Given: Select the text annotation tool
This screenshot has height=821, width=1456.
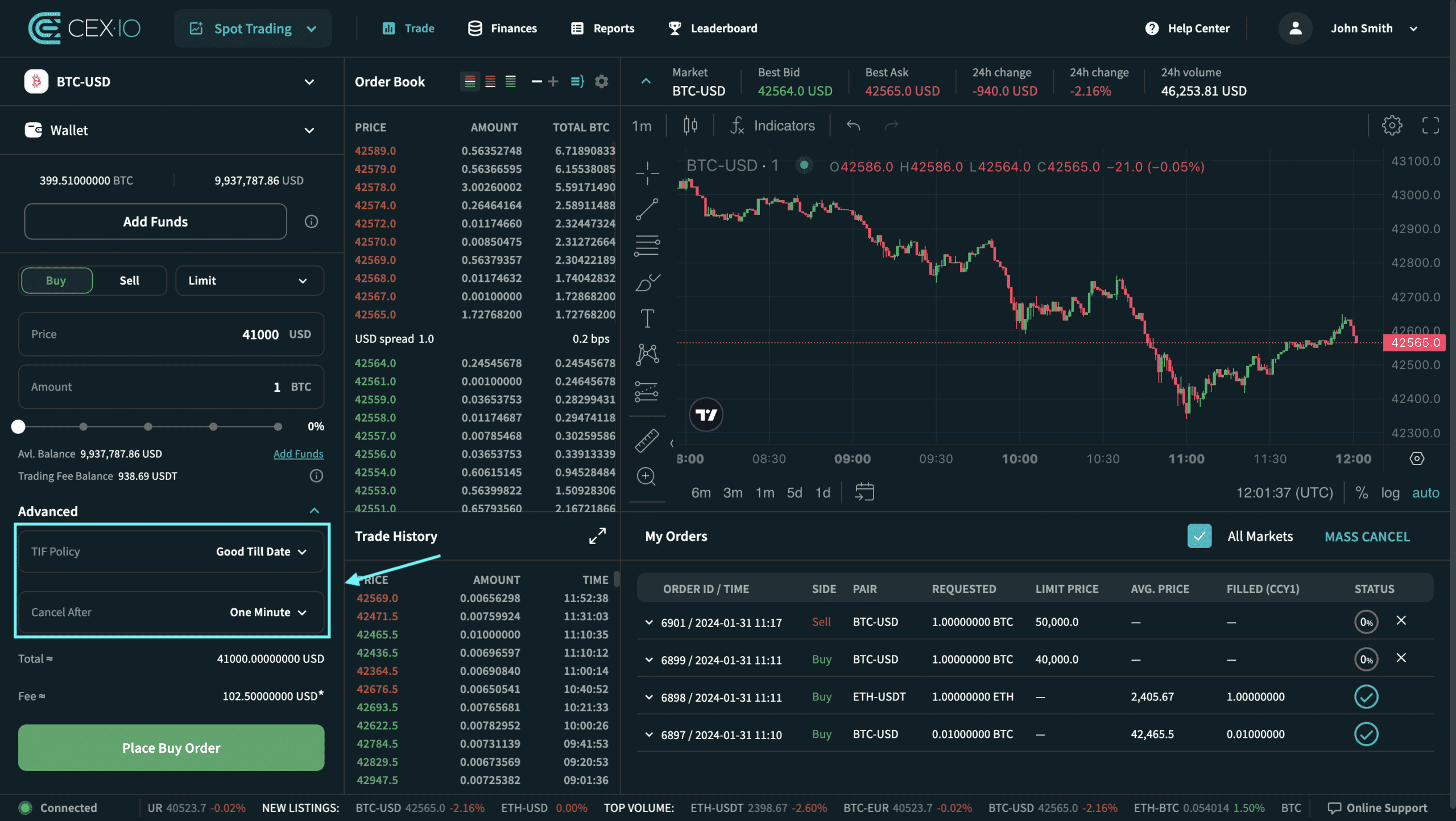Looking at the screenshot, I should tap(647, 318).
